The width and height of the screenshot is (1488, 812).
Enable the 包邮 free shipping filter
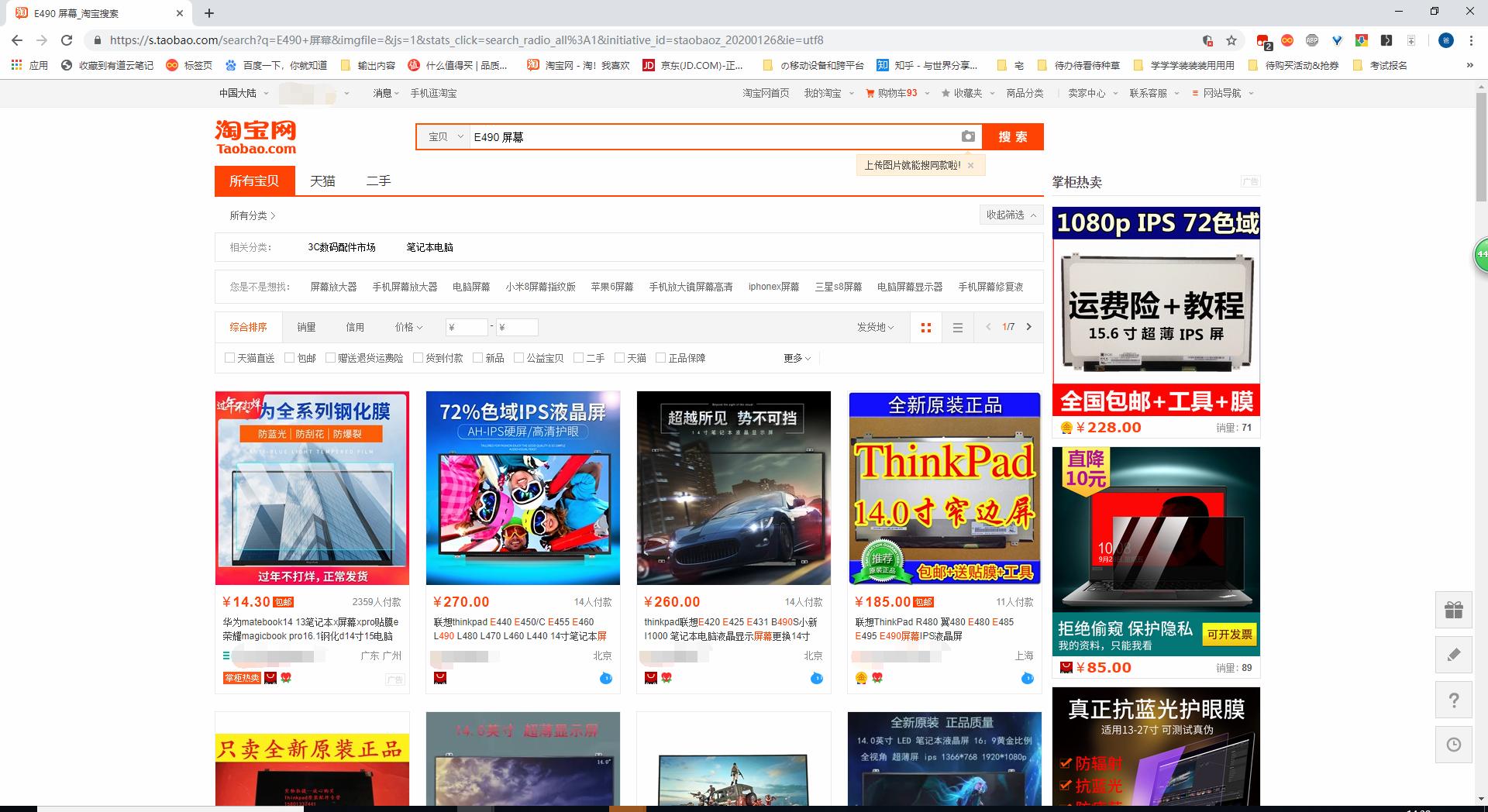[x=288, y=358]
